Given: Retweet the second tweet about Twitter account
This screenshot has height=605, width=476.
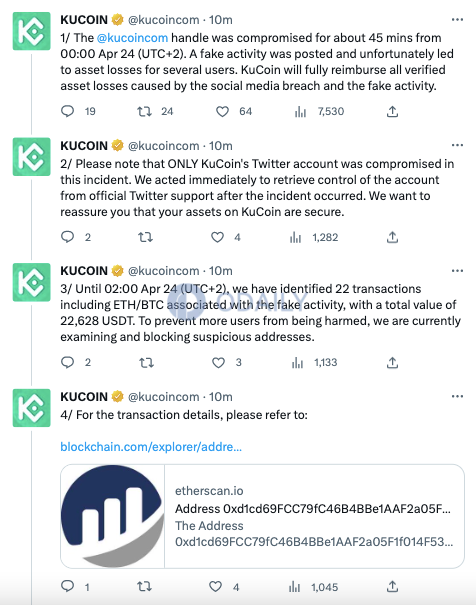Looking at the screenshot, I should 145,237.
